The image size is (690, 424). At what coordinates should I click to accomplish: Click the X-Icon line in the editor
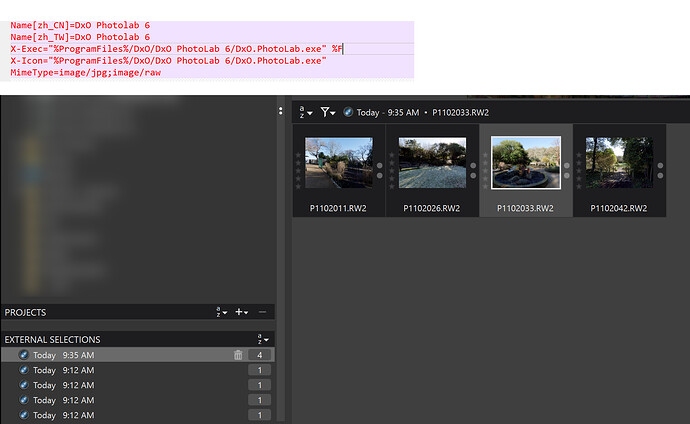[x=169, y=61]
